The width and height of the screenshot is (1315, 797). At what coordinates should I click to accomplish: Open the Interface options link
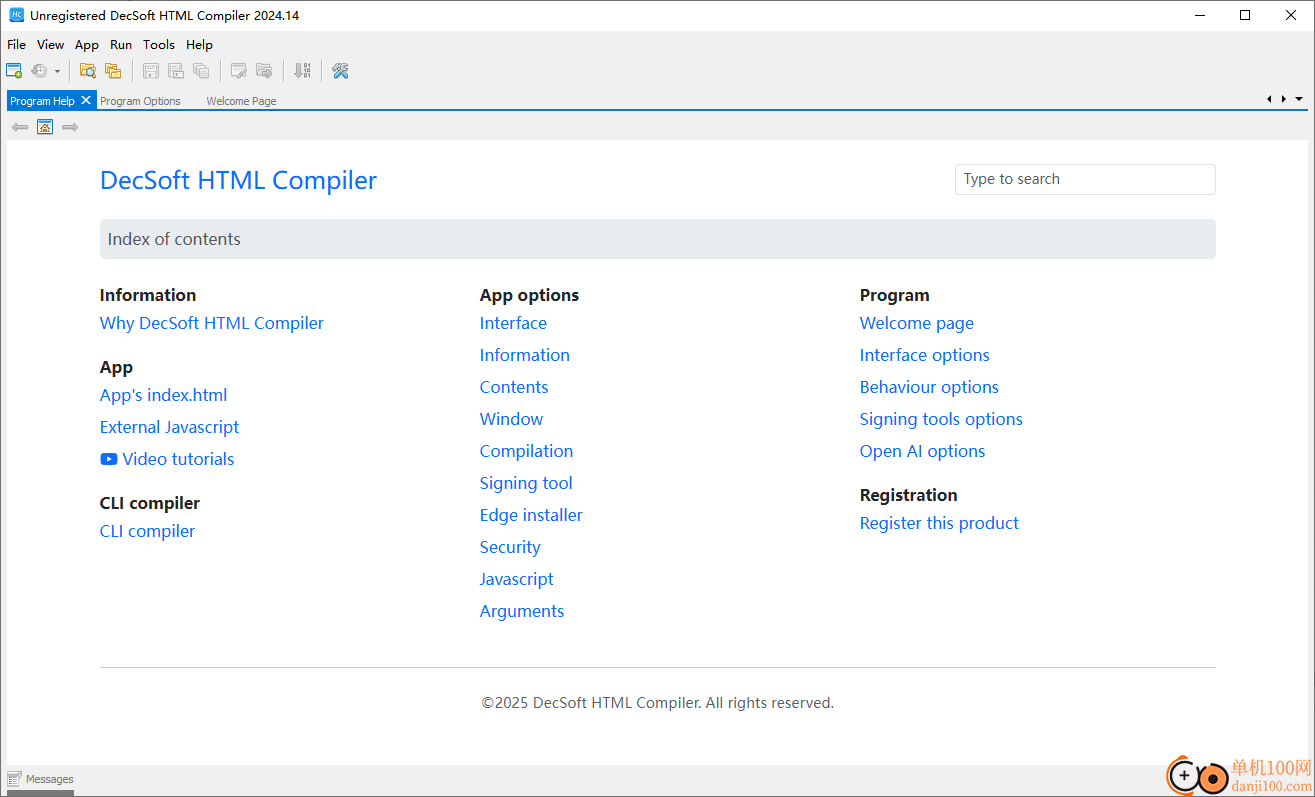click(925, 355)
